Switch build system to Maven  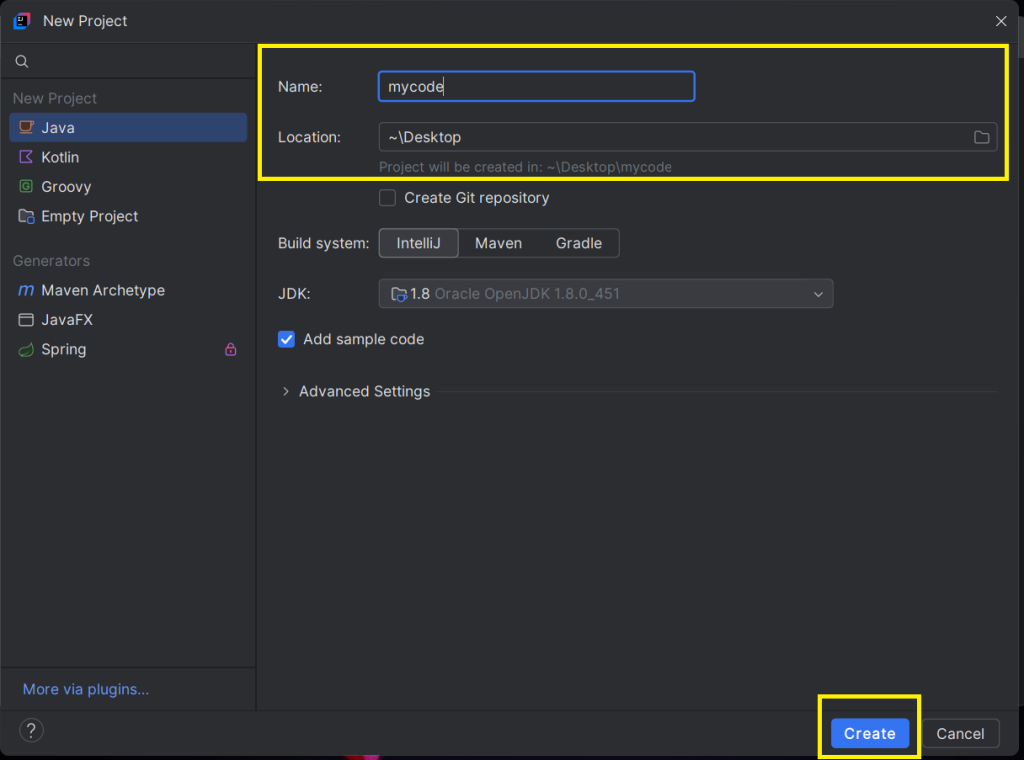coord(498,243)
